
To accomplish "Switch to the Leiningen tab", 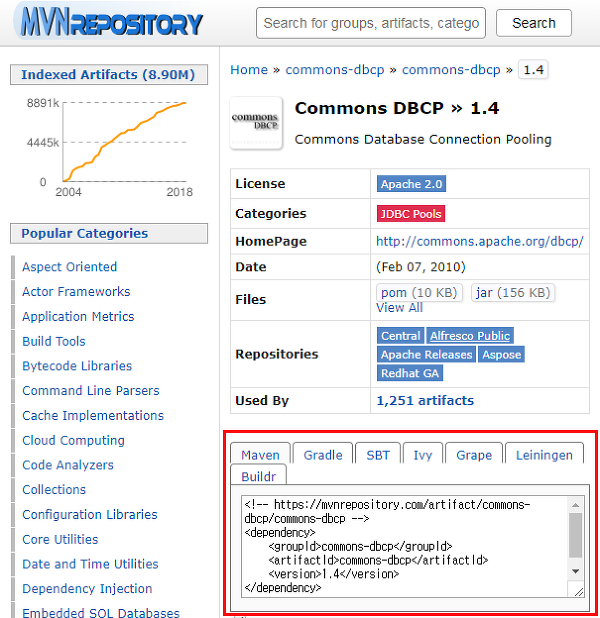I will coord(544,454).
